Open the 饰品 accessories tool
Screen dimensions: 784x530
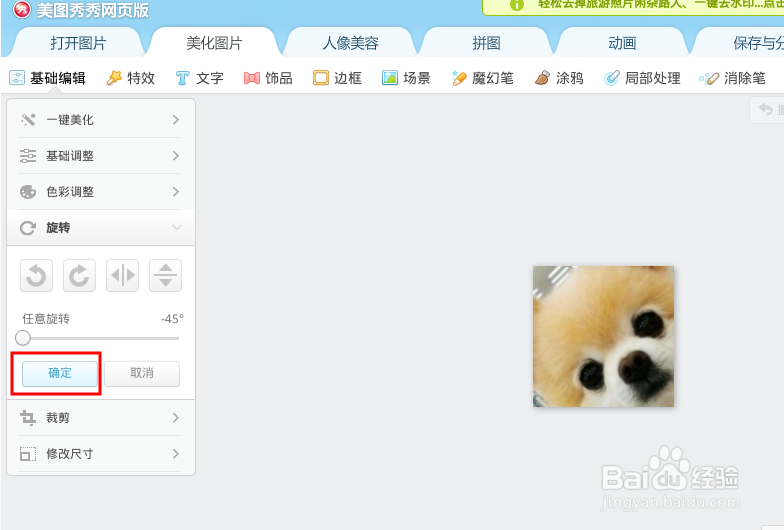tap(268, 78)
